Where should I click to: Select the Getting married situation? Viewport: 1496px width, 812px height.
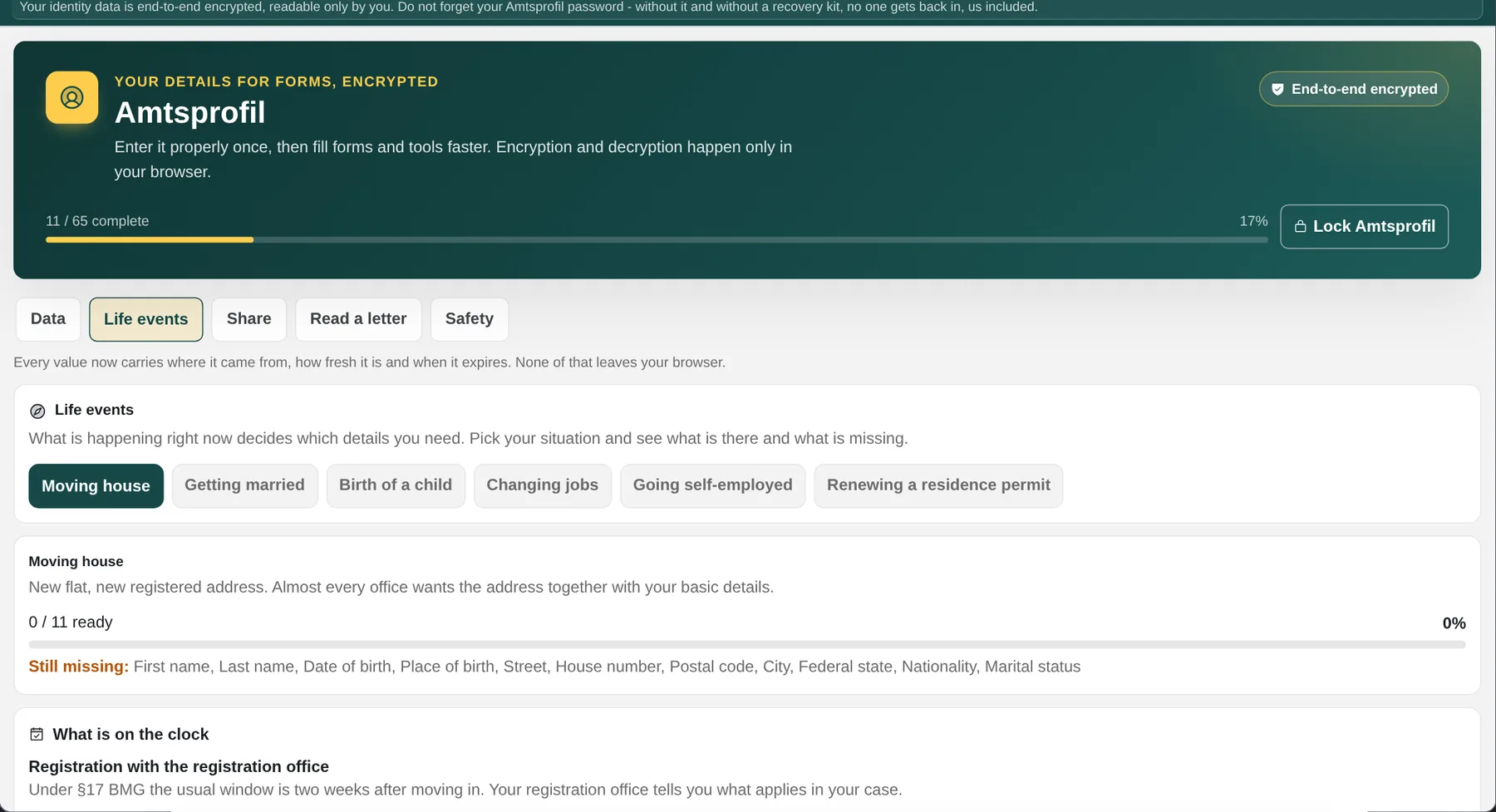244,485
